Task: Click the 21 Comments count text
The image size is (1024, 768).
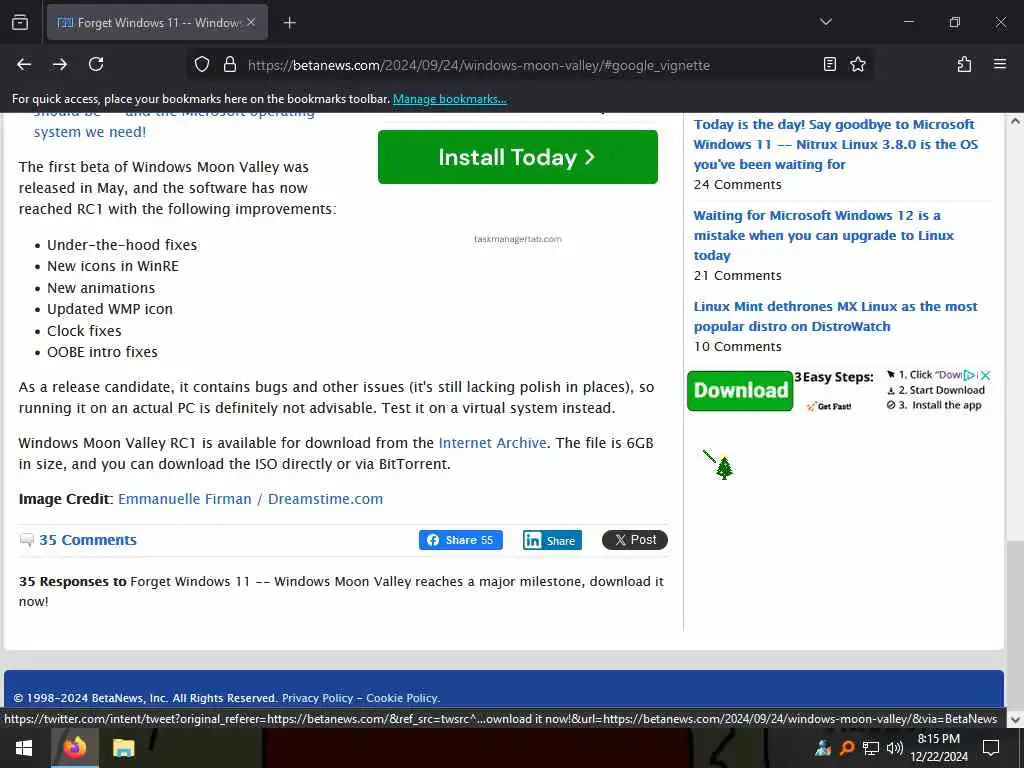Action: (737, 276)
